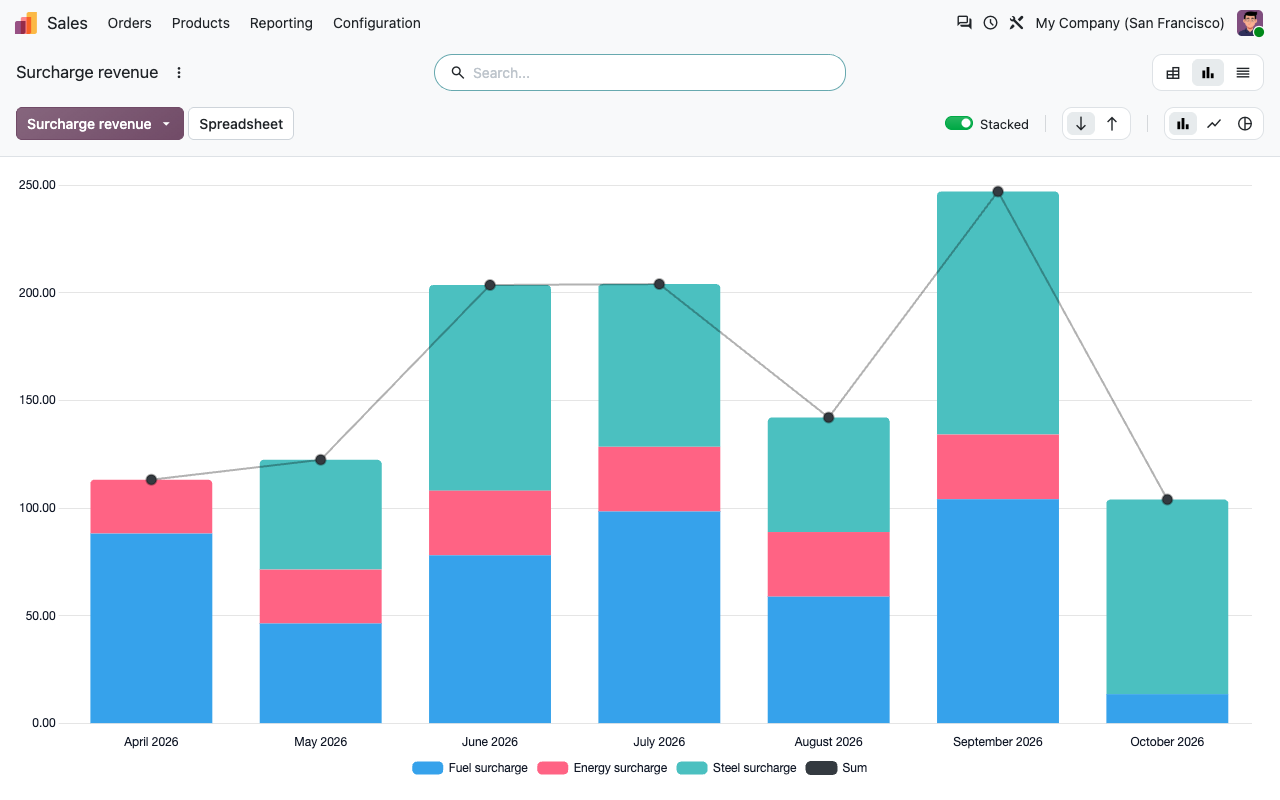Screen dimensions: 1280x800
Task: Select the pie chart type
Action: point(1245,124)
